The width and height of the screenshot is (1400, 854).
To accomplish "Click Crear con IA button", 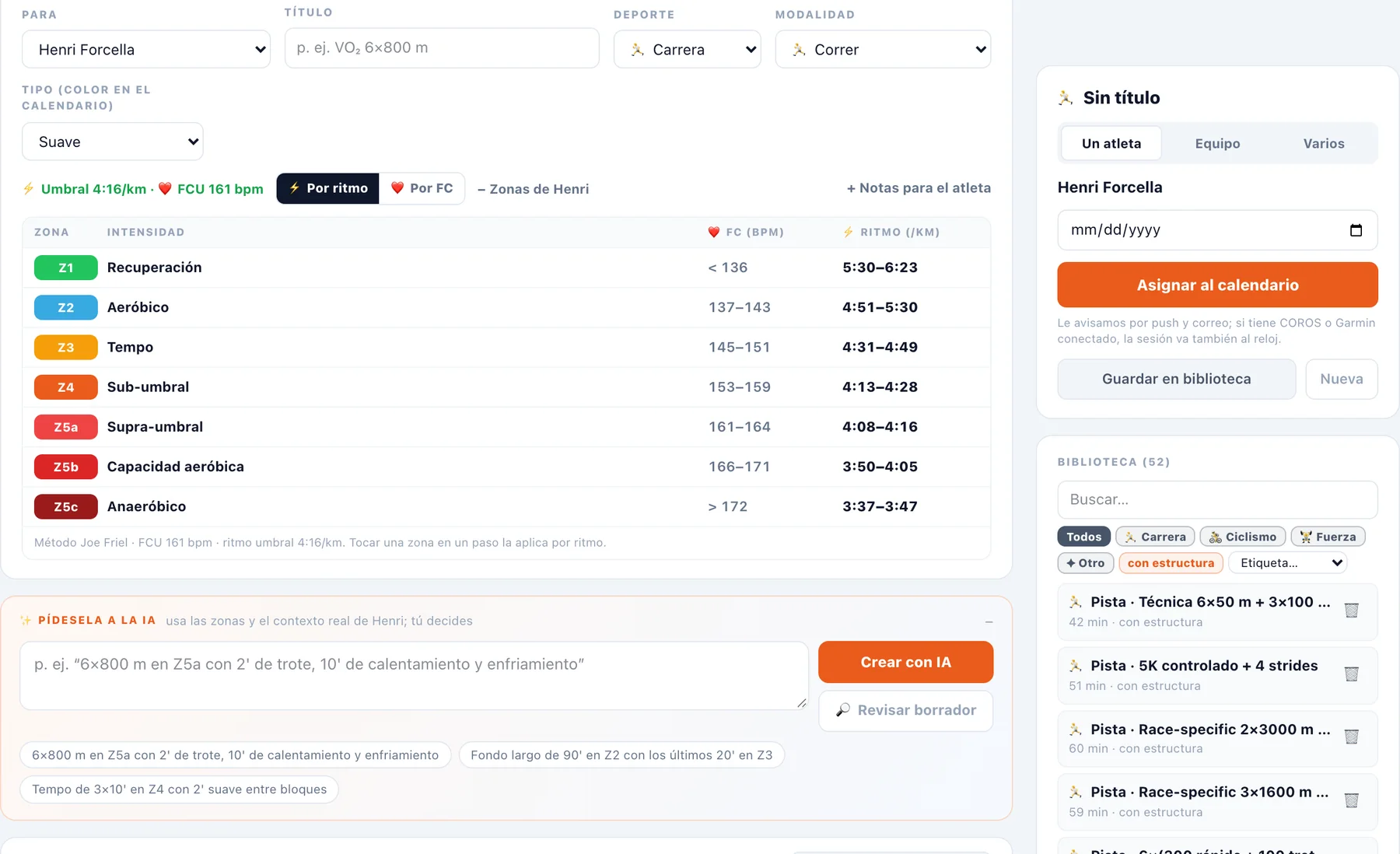I will click(905, 662).
